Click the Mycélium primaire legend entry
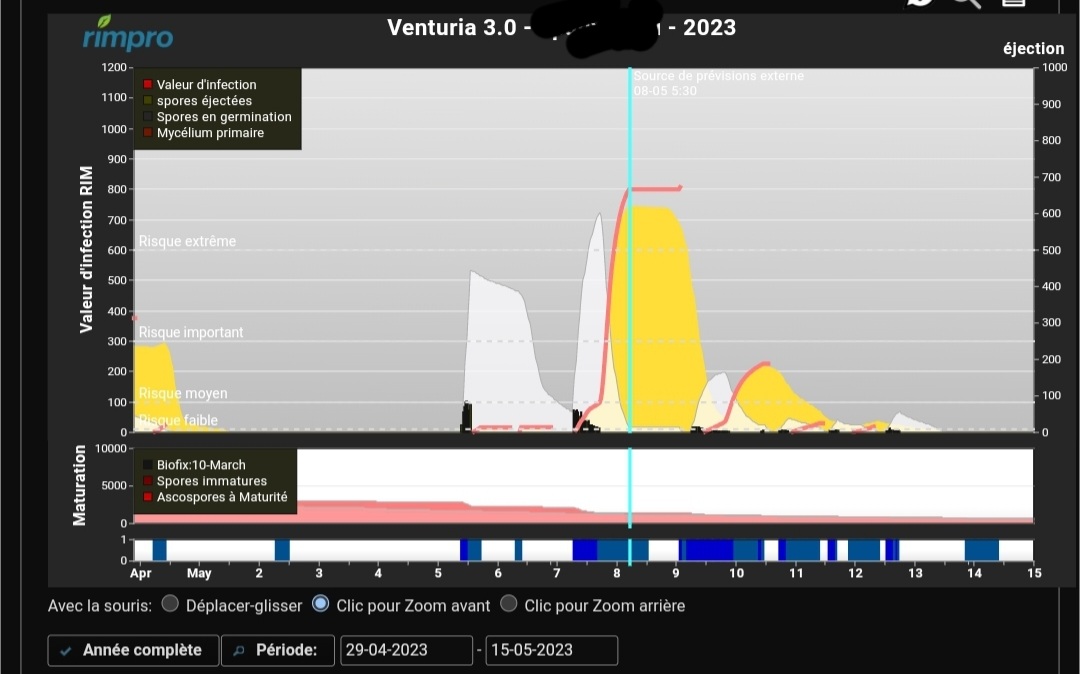 pos(204,133)
